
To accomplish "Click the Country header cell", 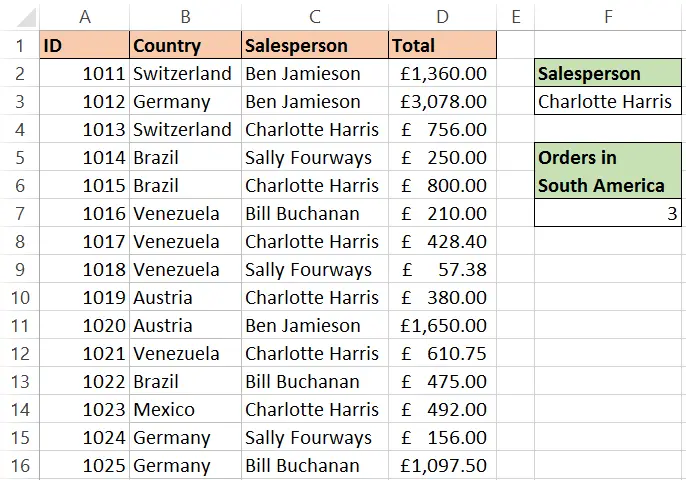I will (186, 45).
